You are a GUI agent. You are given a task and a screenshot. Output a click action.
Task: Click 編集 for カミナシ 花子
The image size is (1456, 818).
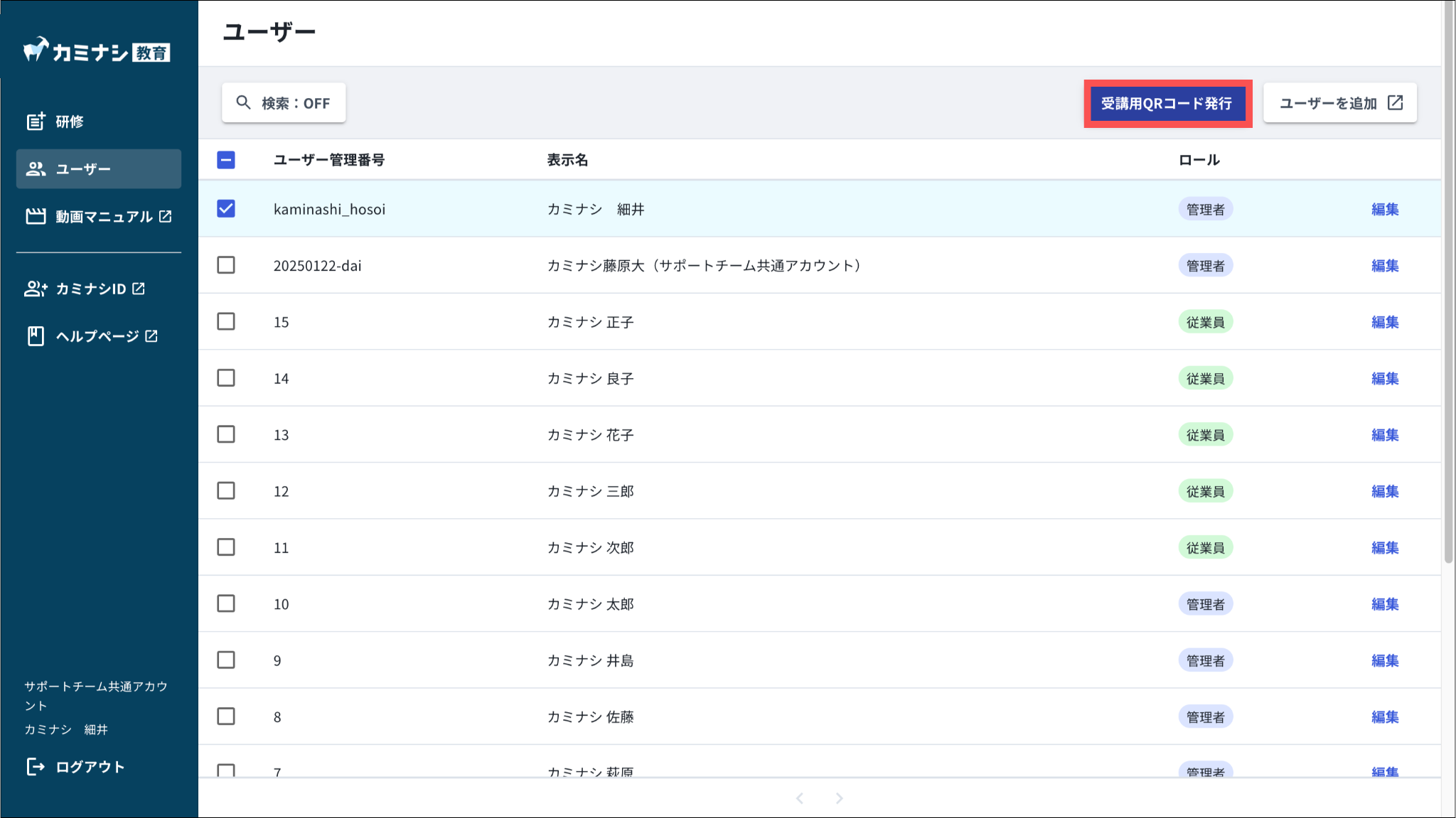[x=1385, y=434]
